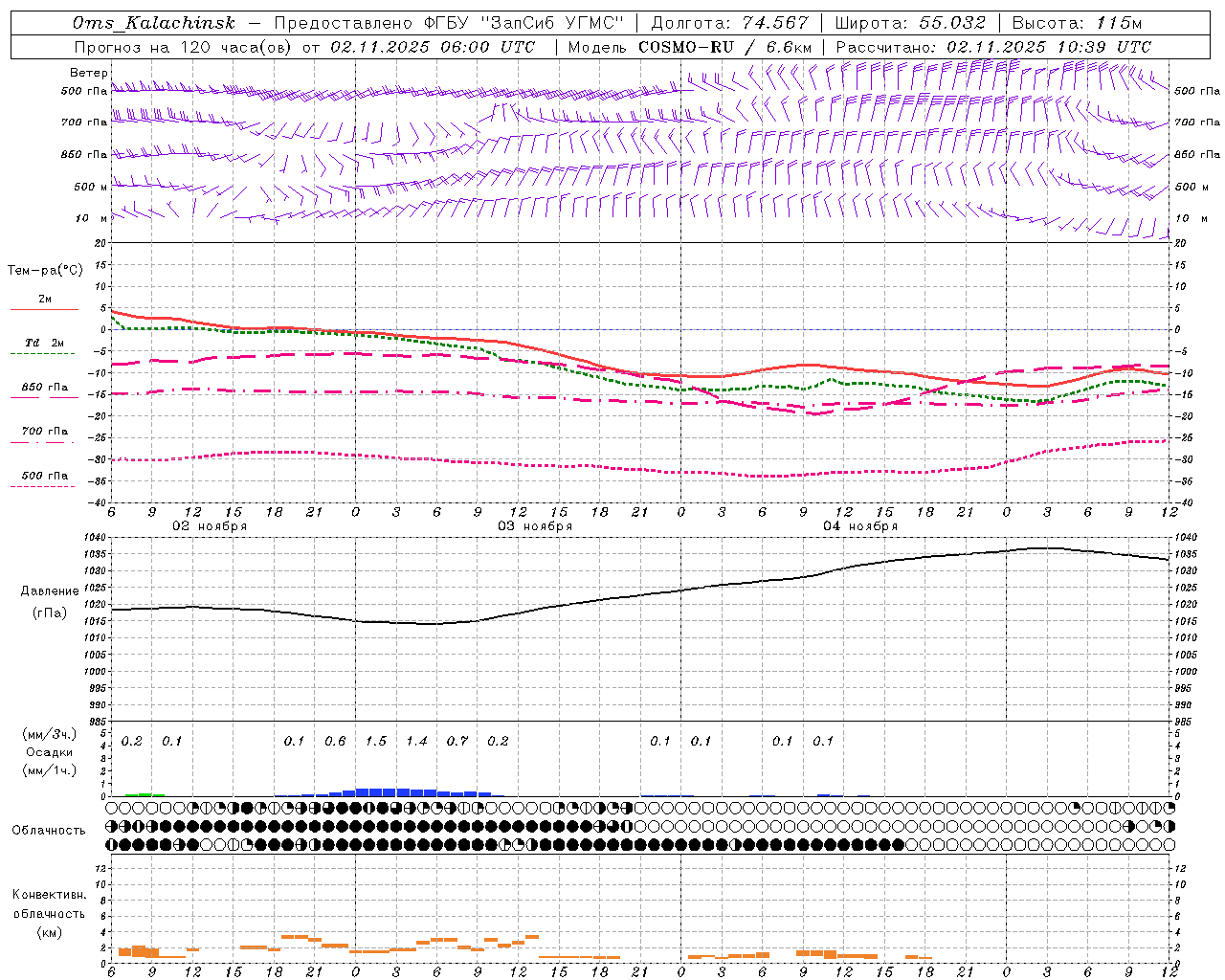
Task: Click the long-dashed magenta legend line under '850 гПа'
Action: pyautogui.click(x=44, y=398)
